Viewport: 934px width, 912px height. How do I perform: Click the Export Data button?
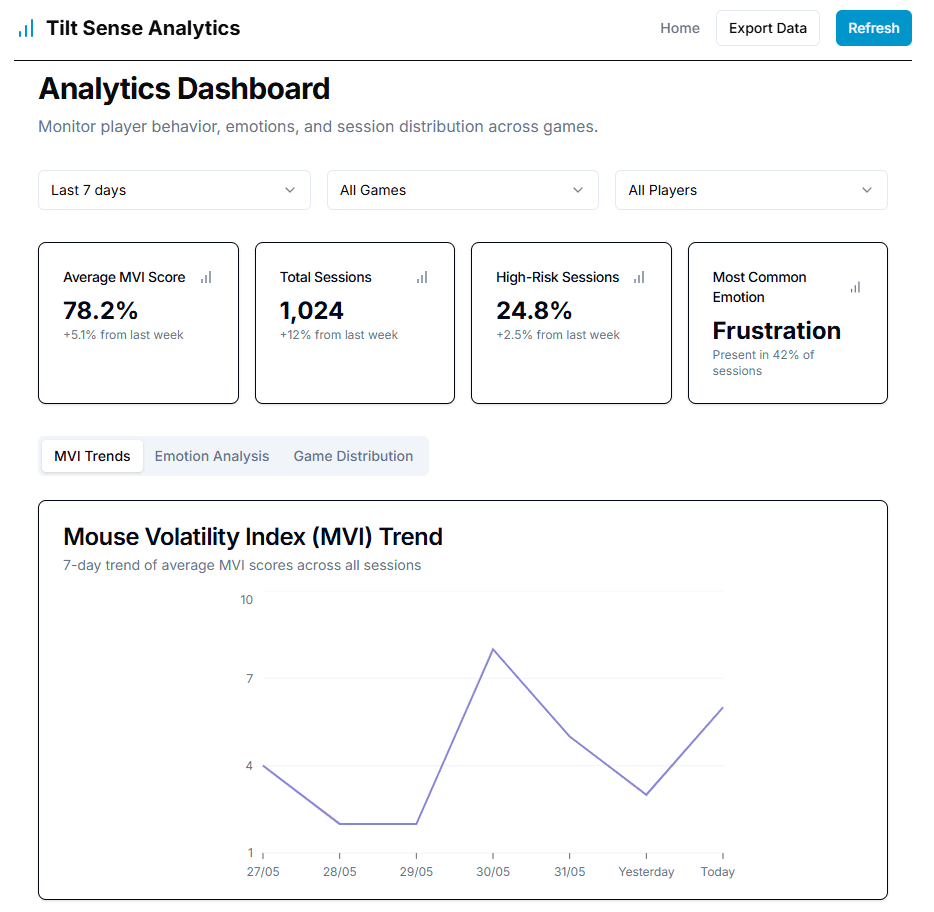[x=767, y=28]
